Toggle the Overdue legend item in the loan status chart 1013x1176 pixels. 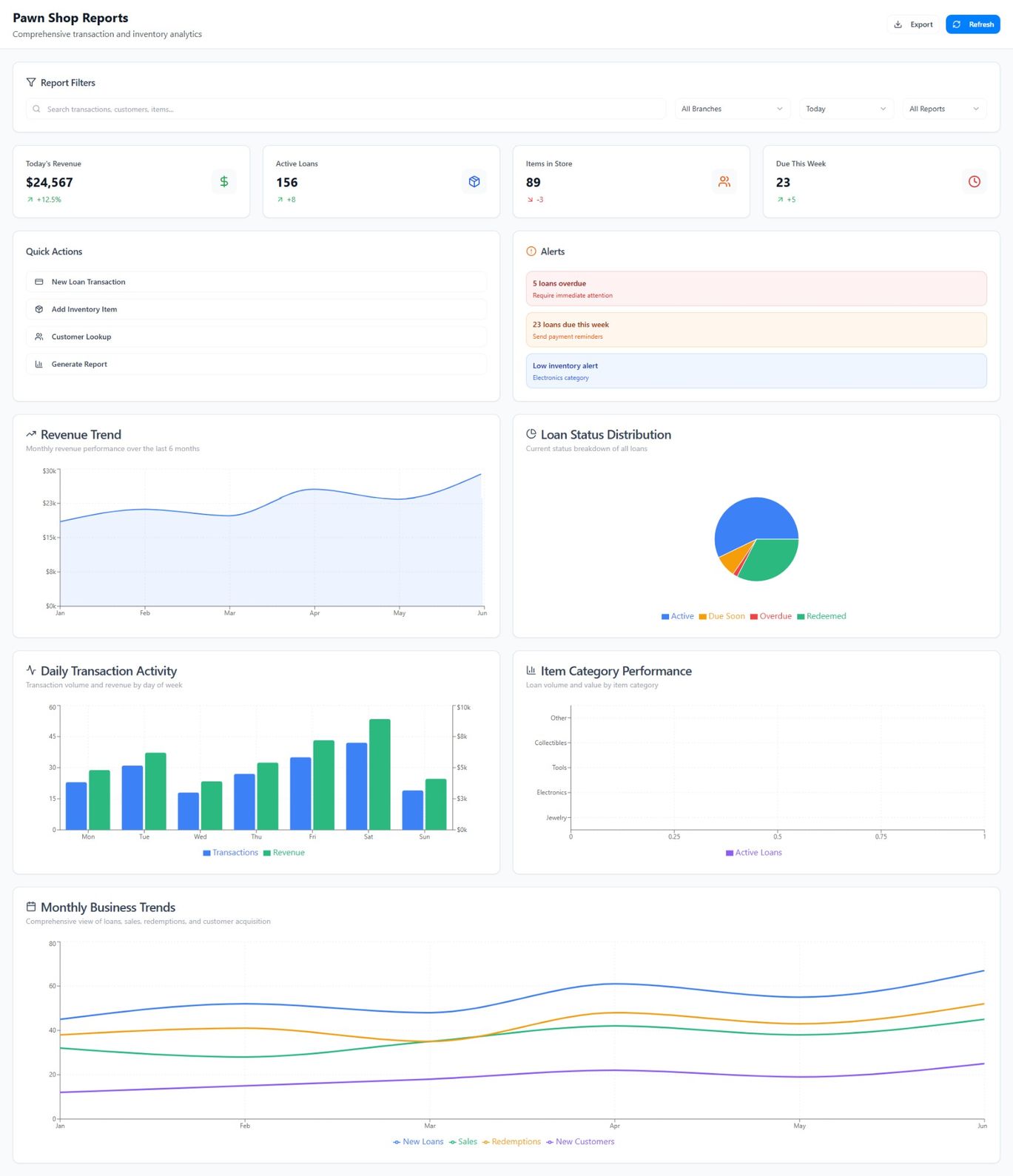770,616
